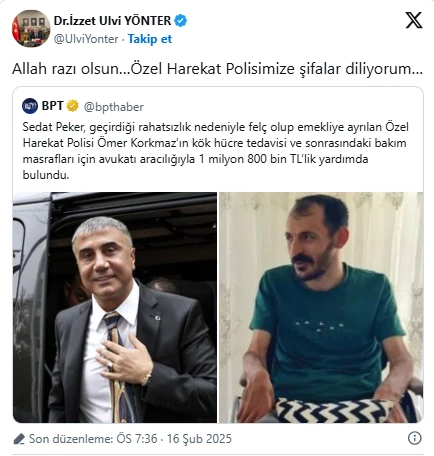
Task: Open the Dr.İzzet Ulvi YÖNTER name link
Action: point(112,21)
